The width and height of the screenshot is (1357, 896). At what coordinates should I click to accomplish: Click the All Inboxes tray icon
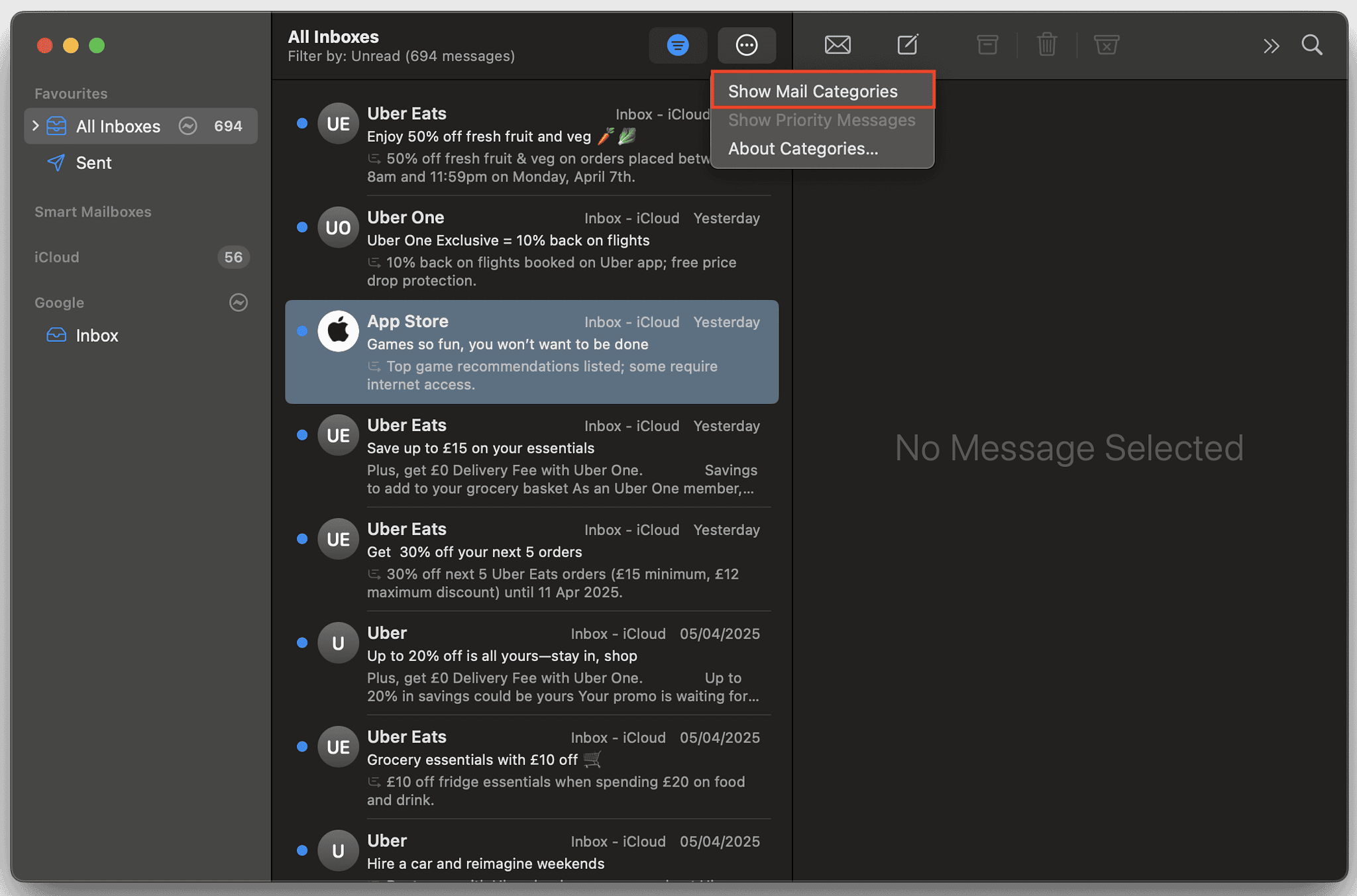tap(56, 126)
